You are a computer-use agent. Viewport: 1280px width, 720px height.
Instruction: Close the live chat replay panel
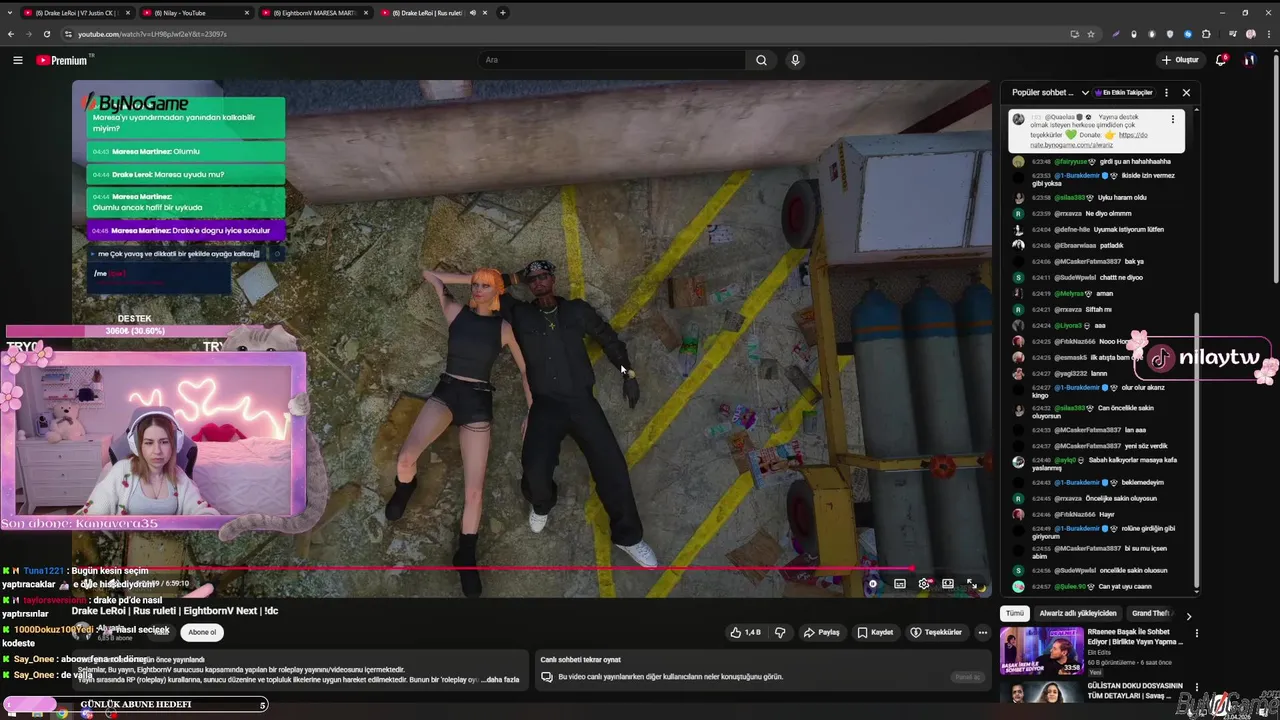tap(1186, 93)
